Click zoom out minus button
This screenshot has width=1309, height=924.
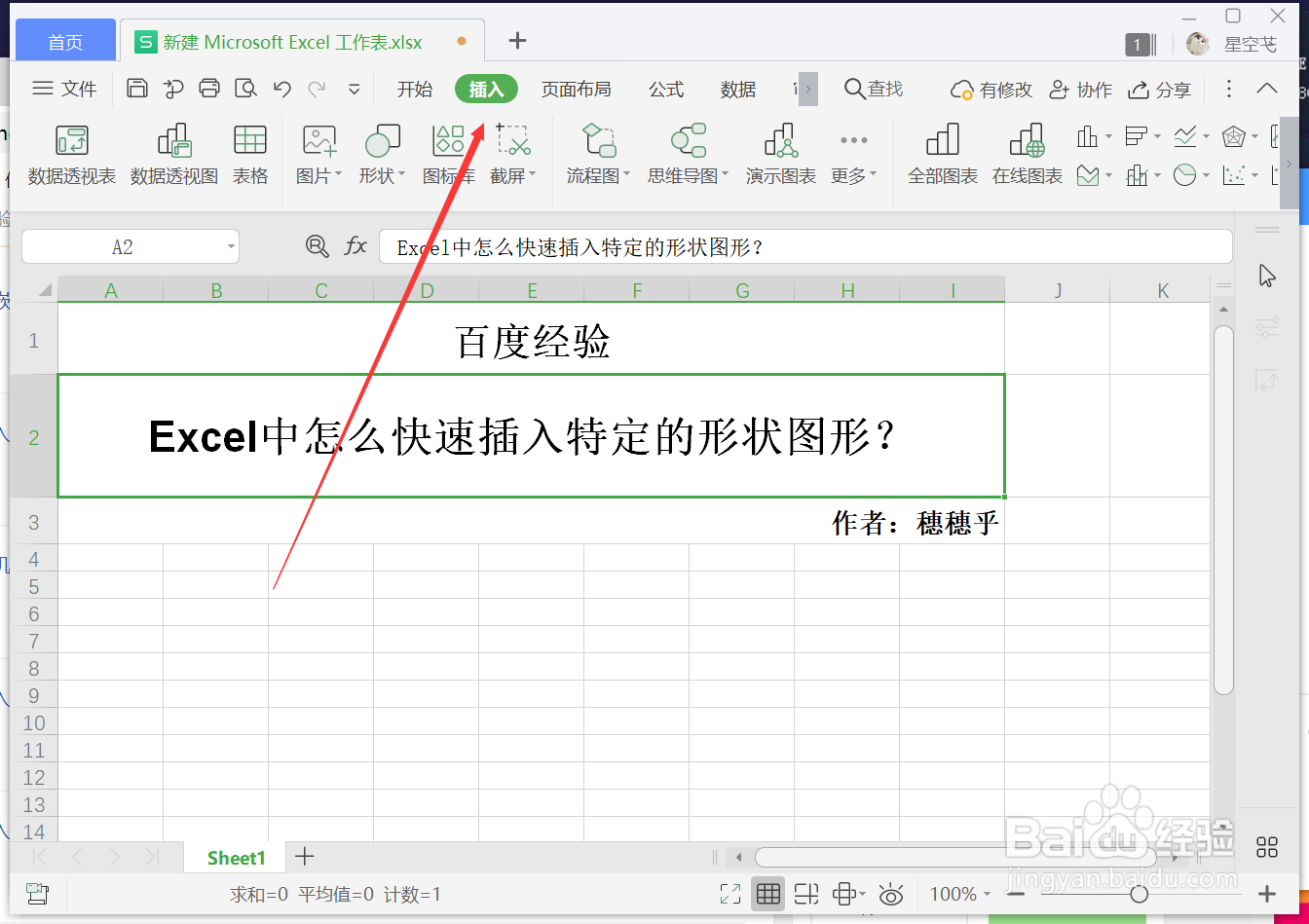point(1016,894)
